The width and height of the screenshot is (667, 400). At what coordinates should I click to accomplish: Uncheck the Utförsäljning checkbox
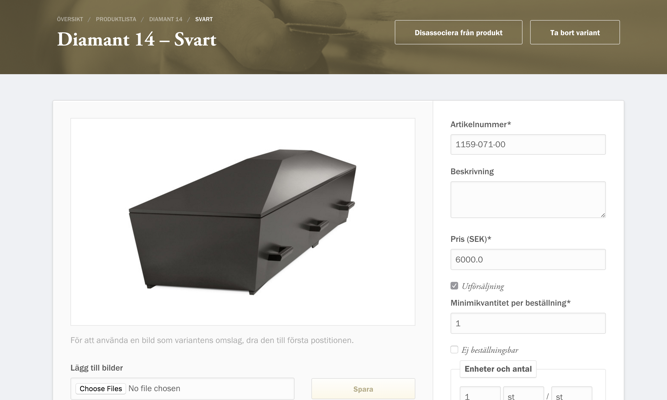click(454, 286)
